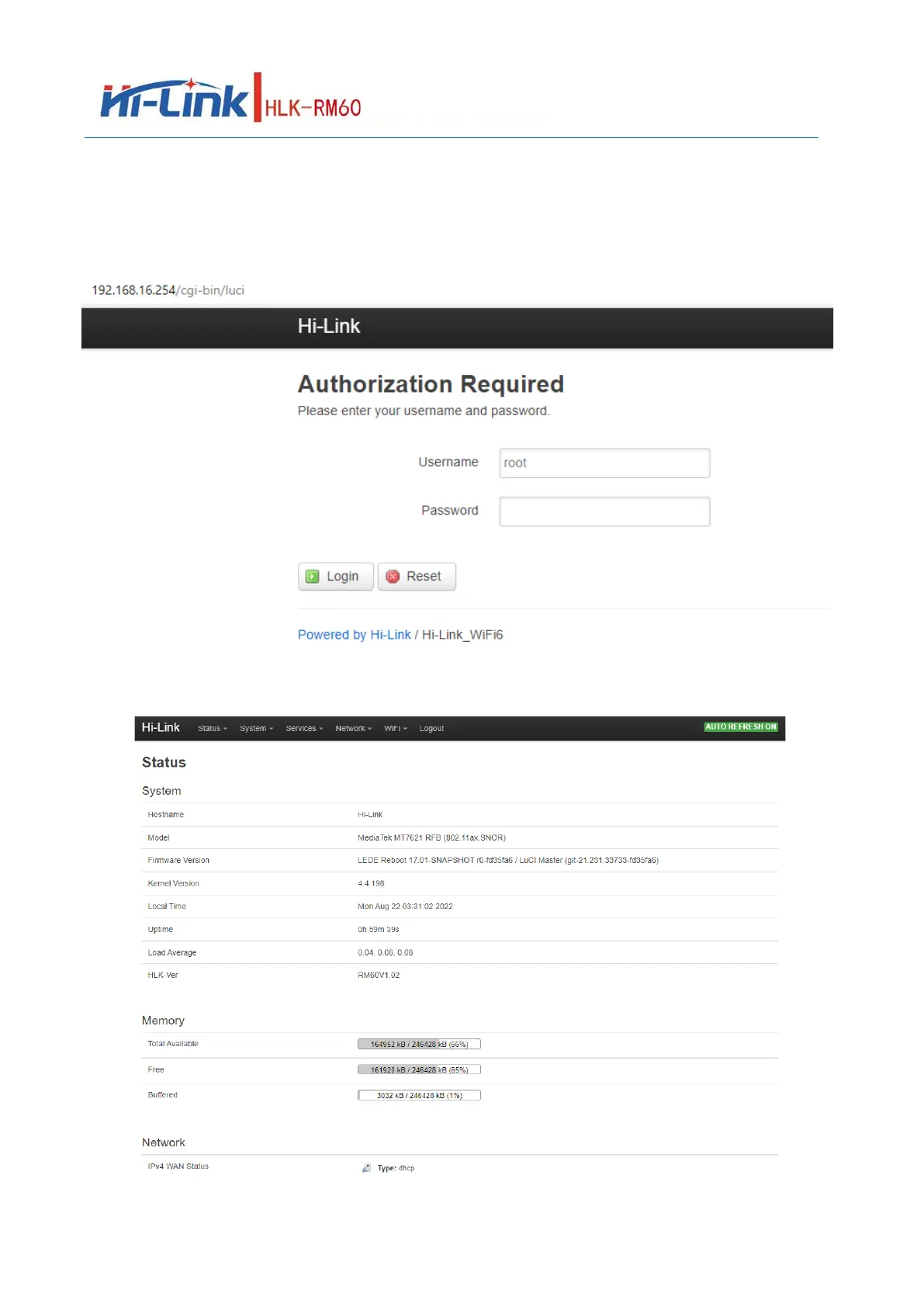The width and height of the screenshot is (924, 1307).
Task: Open the WiFi dropdown menu
Action: (396, 729)
